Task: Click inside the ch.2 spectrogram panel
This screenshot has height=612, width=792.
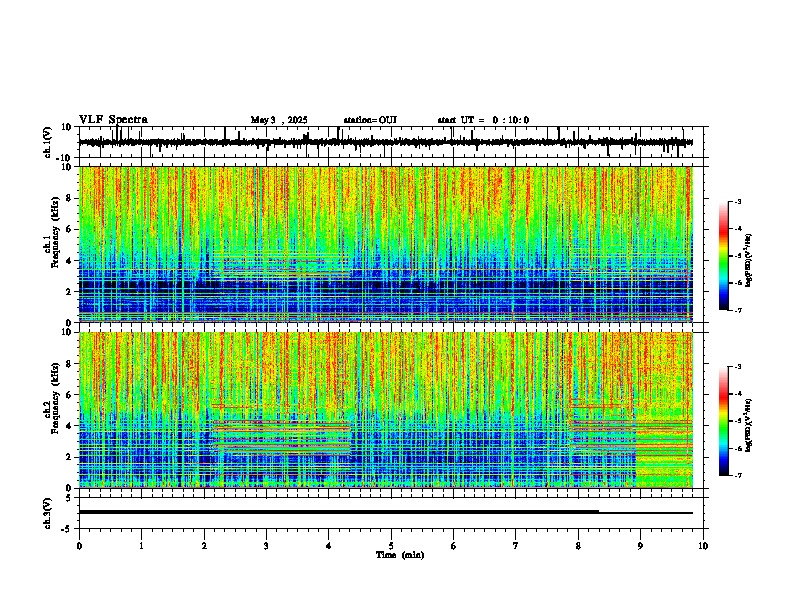Action: coord(385,410)
